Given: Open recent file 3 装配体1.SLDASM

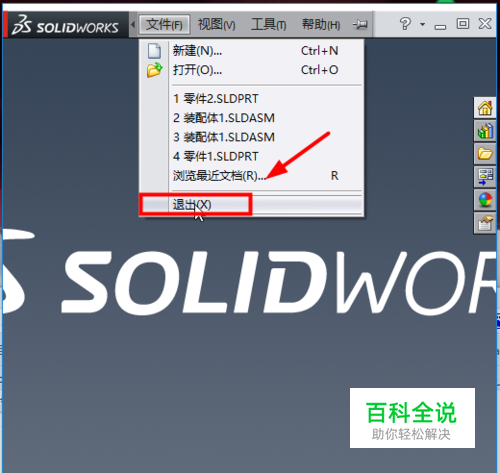Looking at the screenshot, I should tap(251, 137).
